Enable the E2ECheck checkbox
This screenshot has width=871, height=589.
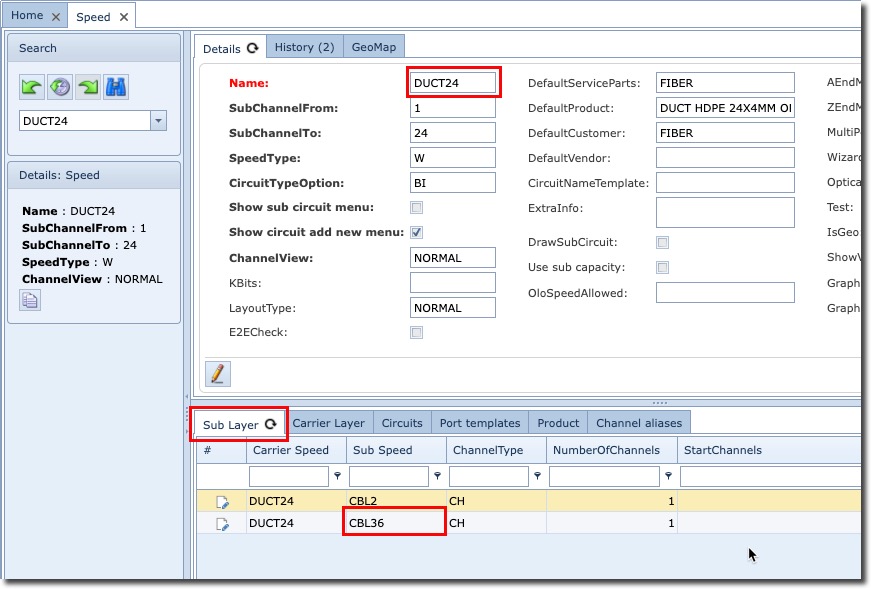click(416, 333)
